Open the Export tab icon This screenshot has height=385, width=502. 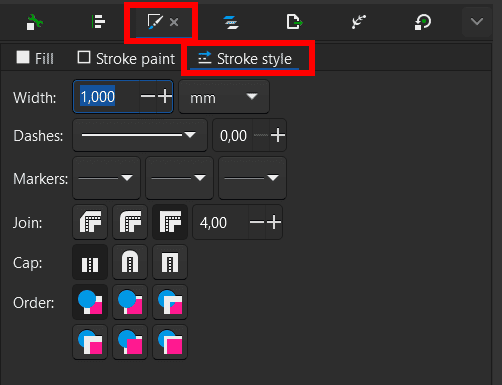294,22
